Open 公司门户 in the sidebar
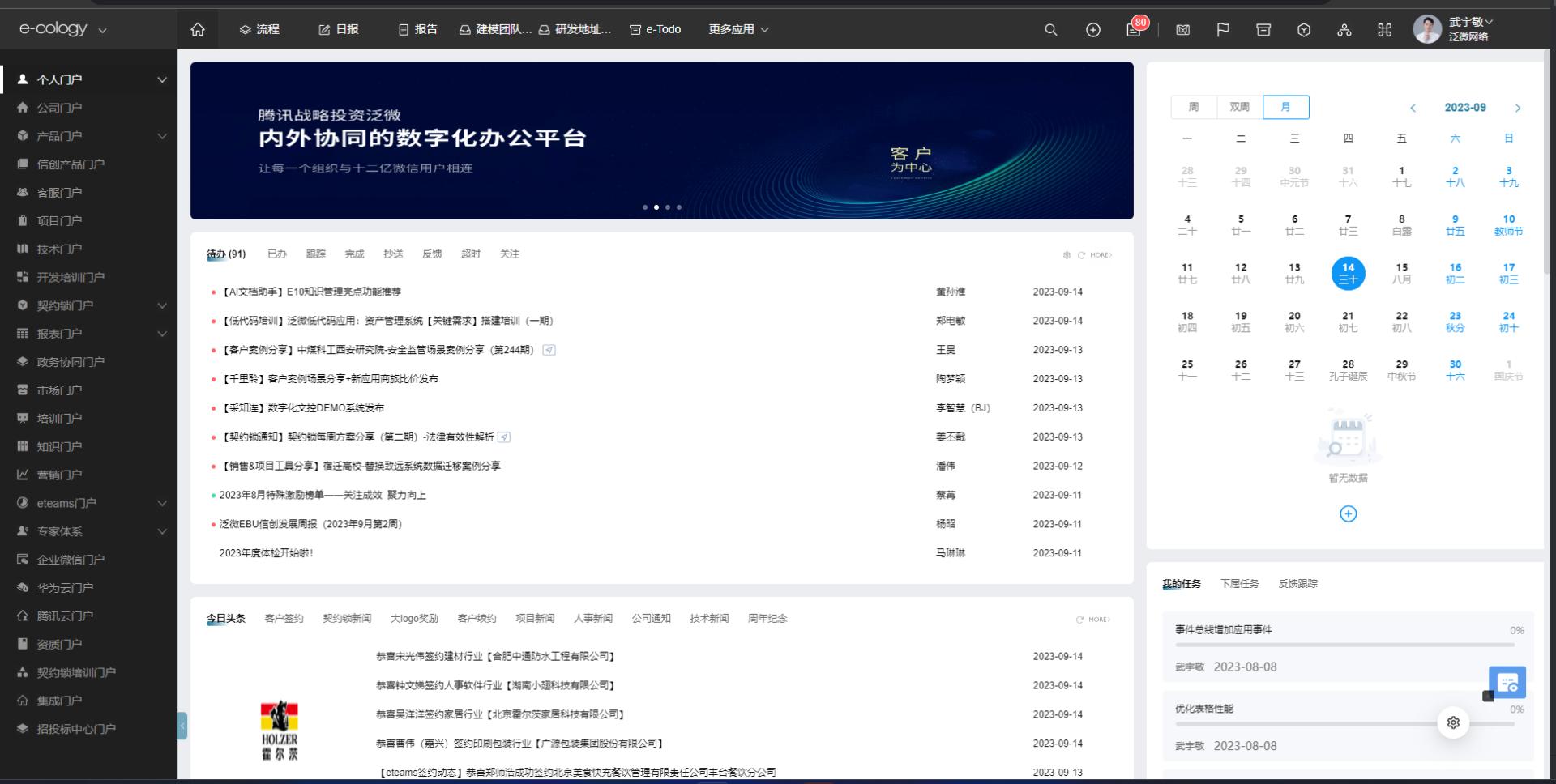The width and height of the screenshot is (1556, 784). pos(59,108)
